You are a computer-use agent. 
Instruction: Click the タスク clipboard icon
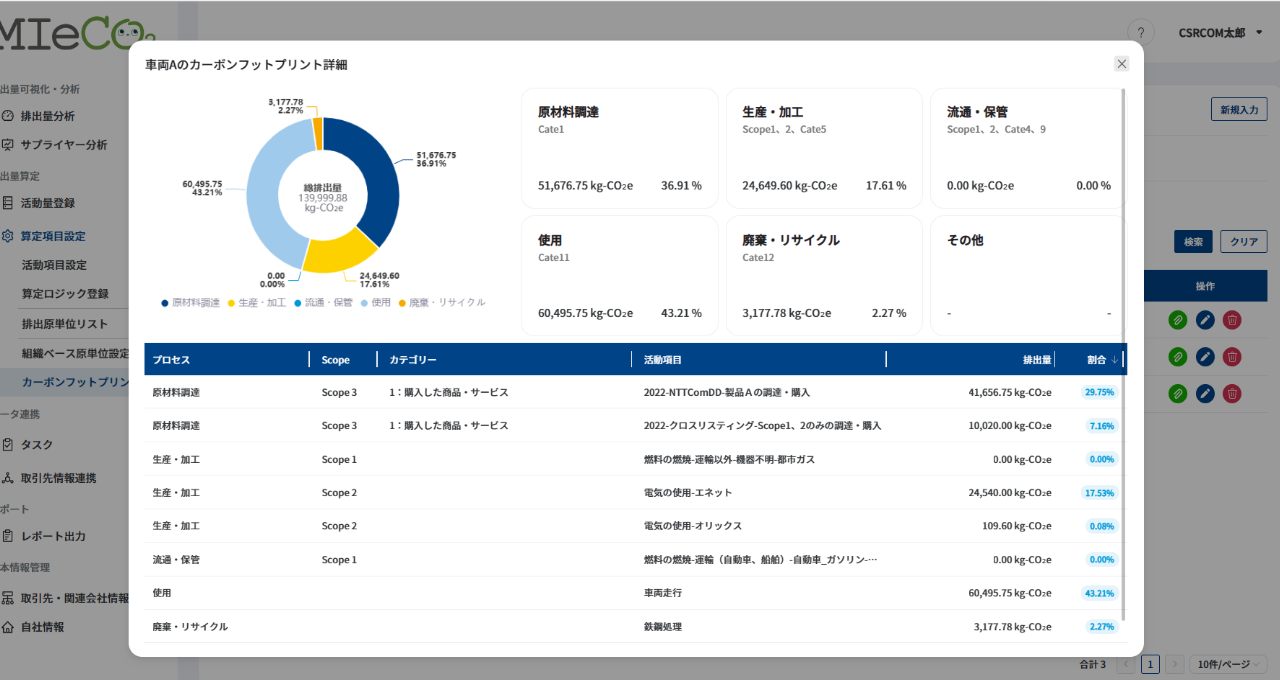[7, 445]
